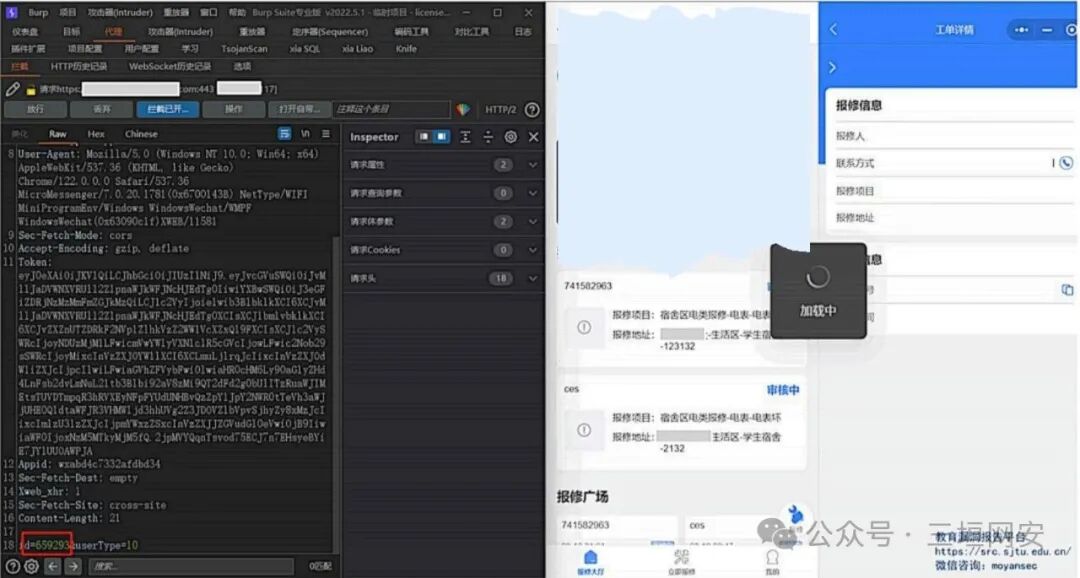Click the help question mark beside HTTP/2
The width and height of the screenshot is (1080, 578).
(x=532, y=110)
